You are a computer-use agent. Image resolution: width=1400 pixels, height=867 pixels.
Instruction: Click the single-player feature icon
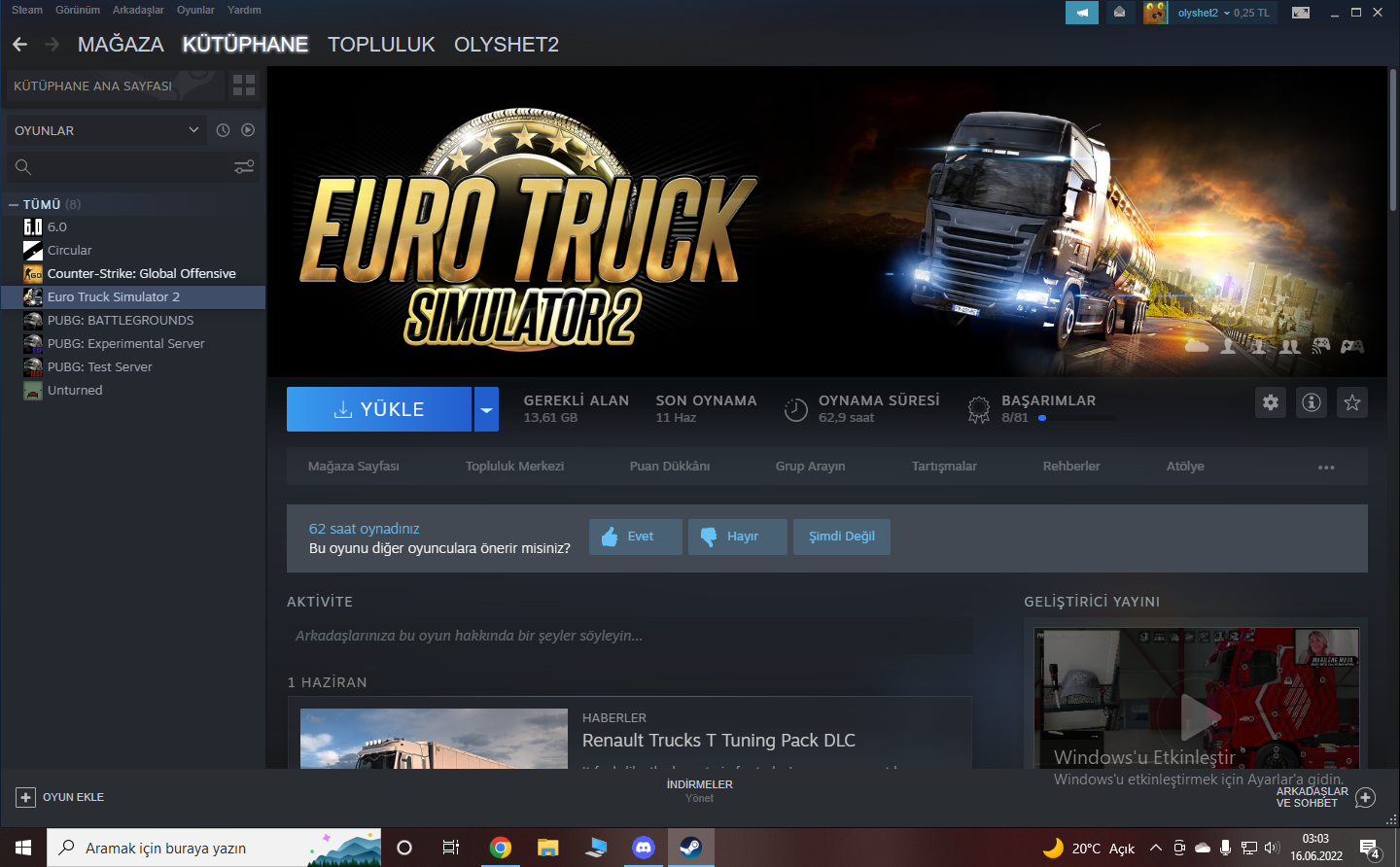[1229, 346]
